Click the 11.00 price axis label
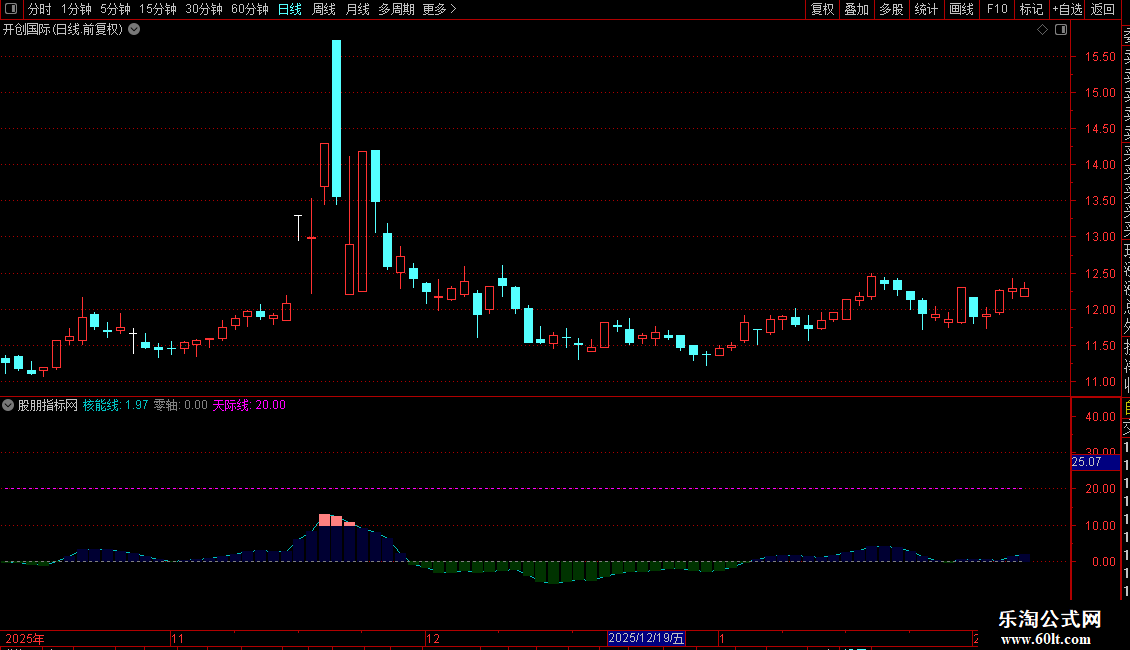1130x650 pixels. [1100, 381]
